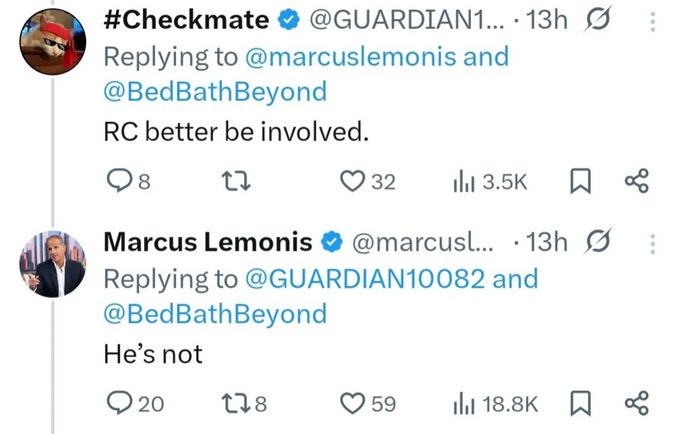Image resolution: width=681 pixels, height=434 pixels.
Task: Visit @BedBathBeyond in Marcus's reply header
Action: 215,315
